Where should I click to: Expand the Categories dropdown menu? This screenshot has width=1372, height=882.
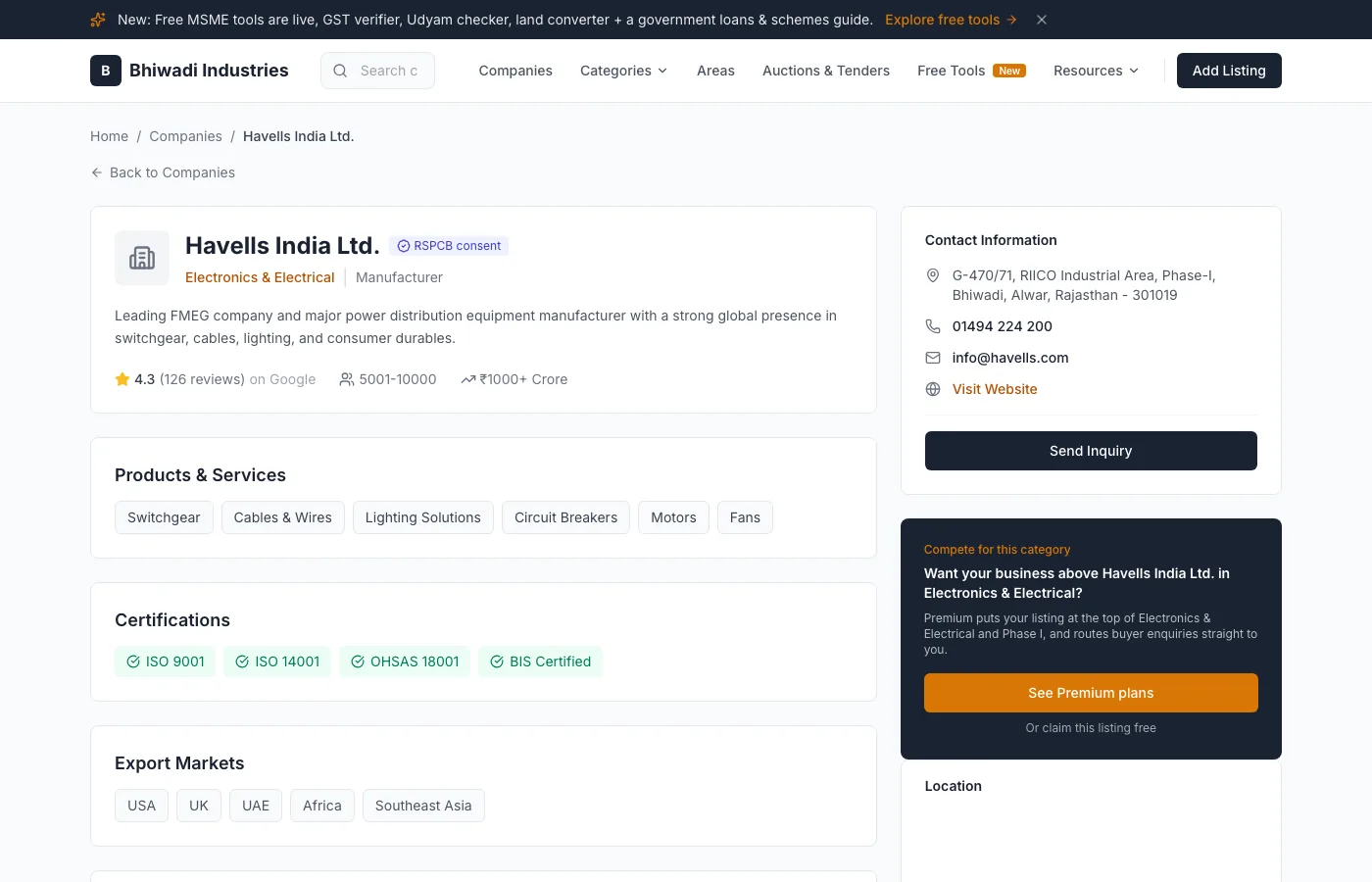click(x=624, y=71)
